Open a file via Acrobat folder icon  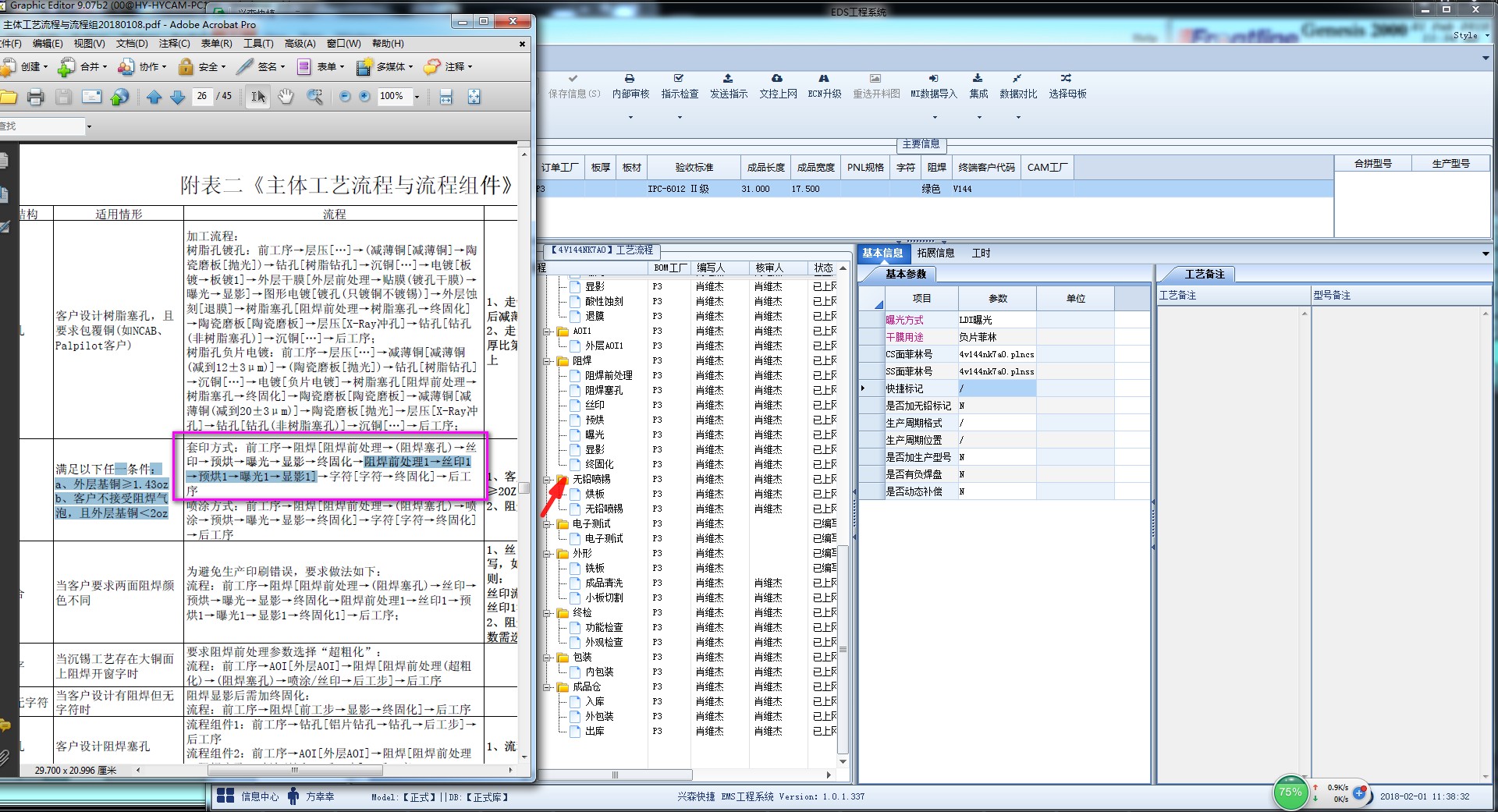pyautogui.click(x=9, y=97)
